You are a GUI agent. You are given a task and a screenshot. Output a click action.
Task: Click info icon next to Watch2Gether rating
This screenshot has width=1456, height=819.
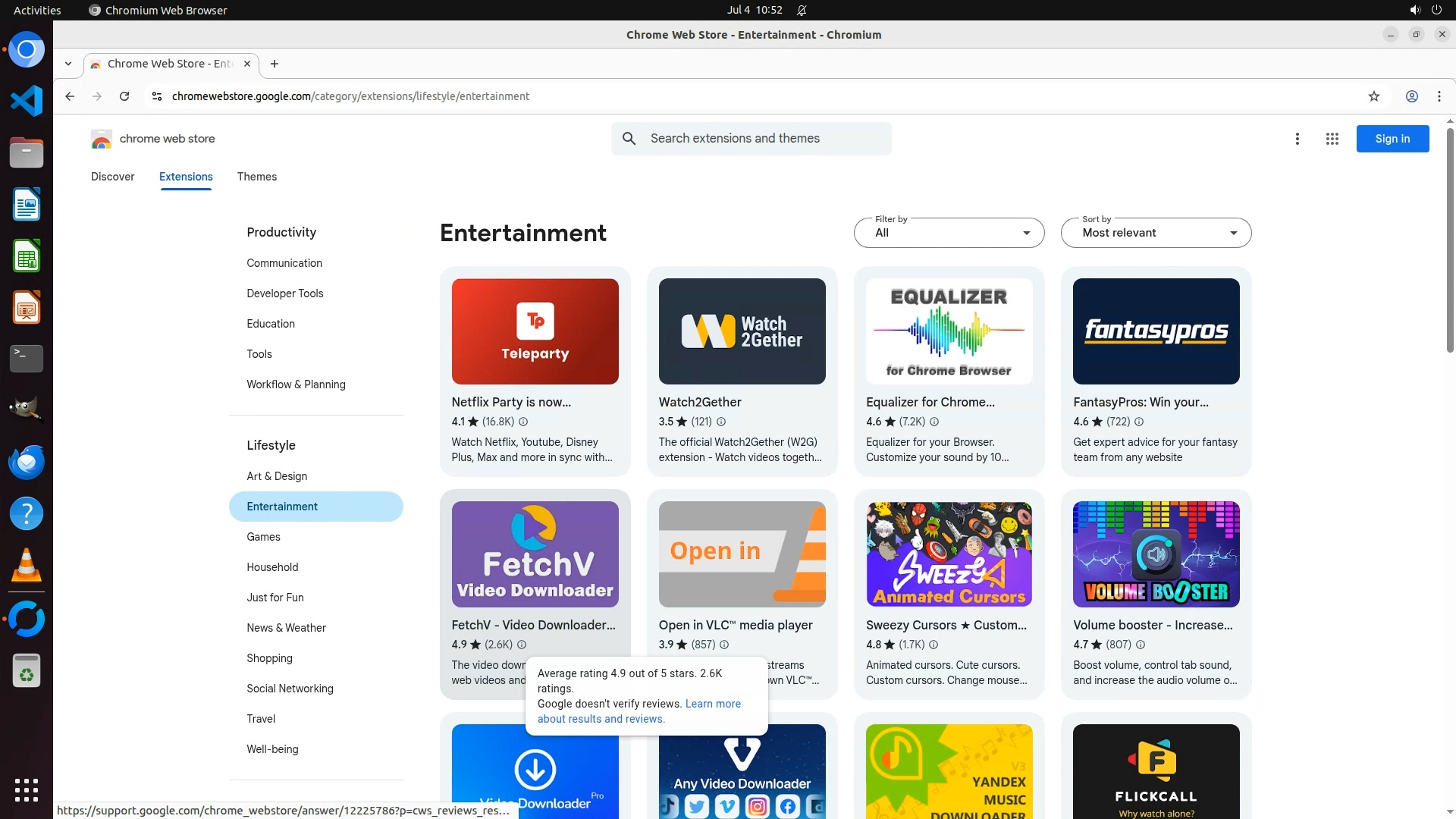tap(721, 422)
